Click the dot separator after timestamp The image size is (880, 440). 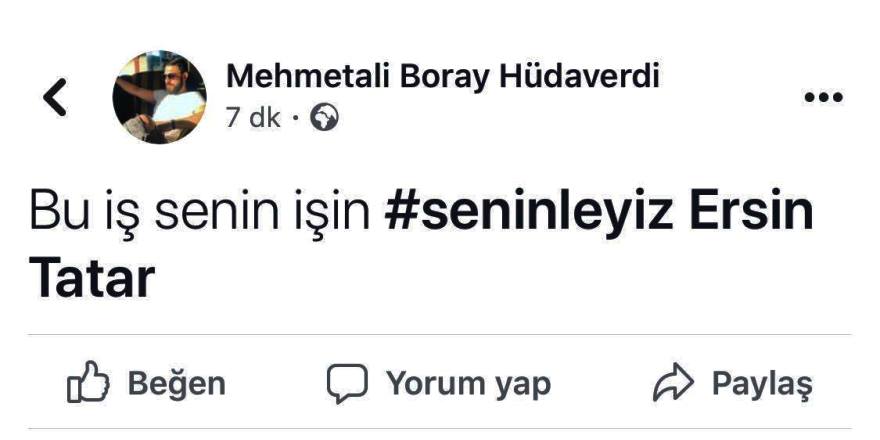[x=295, y=119]
